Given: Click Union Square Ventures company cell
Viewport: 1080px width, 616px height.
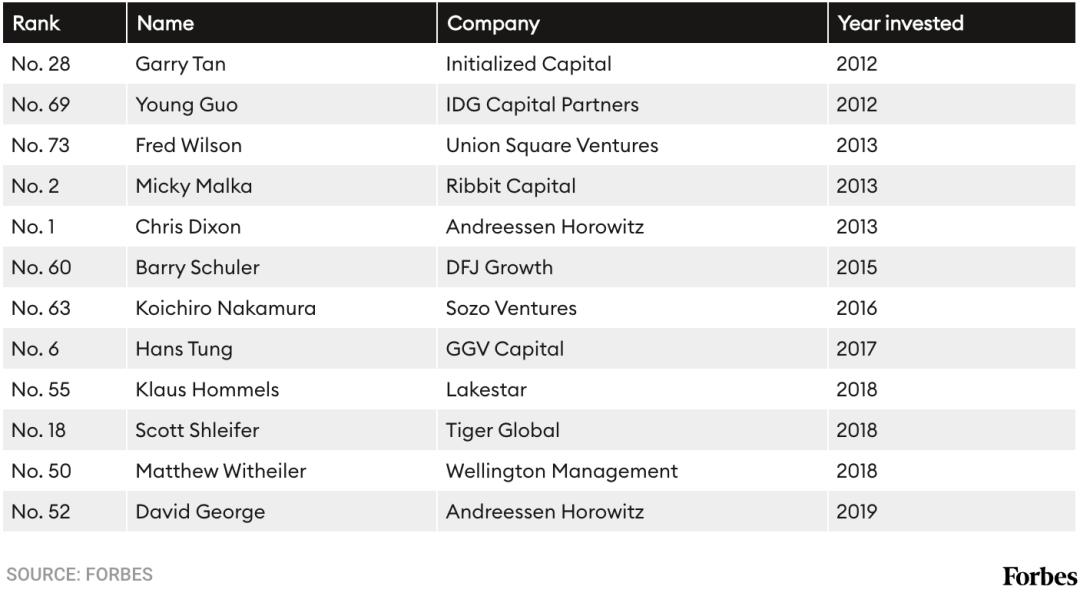Looking at the screenshot, I should click(x=552, y=146).
